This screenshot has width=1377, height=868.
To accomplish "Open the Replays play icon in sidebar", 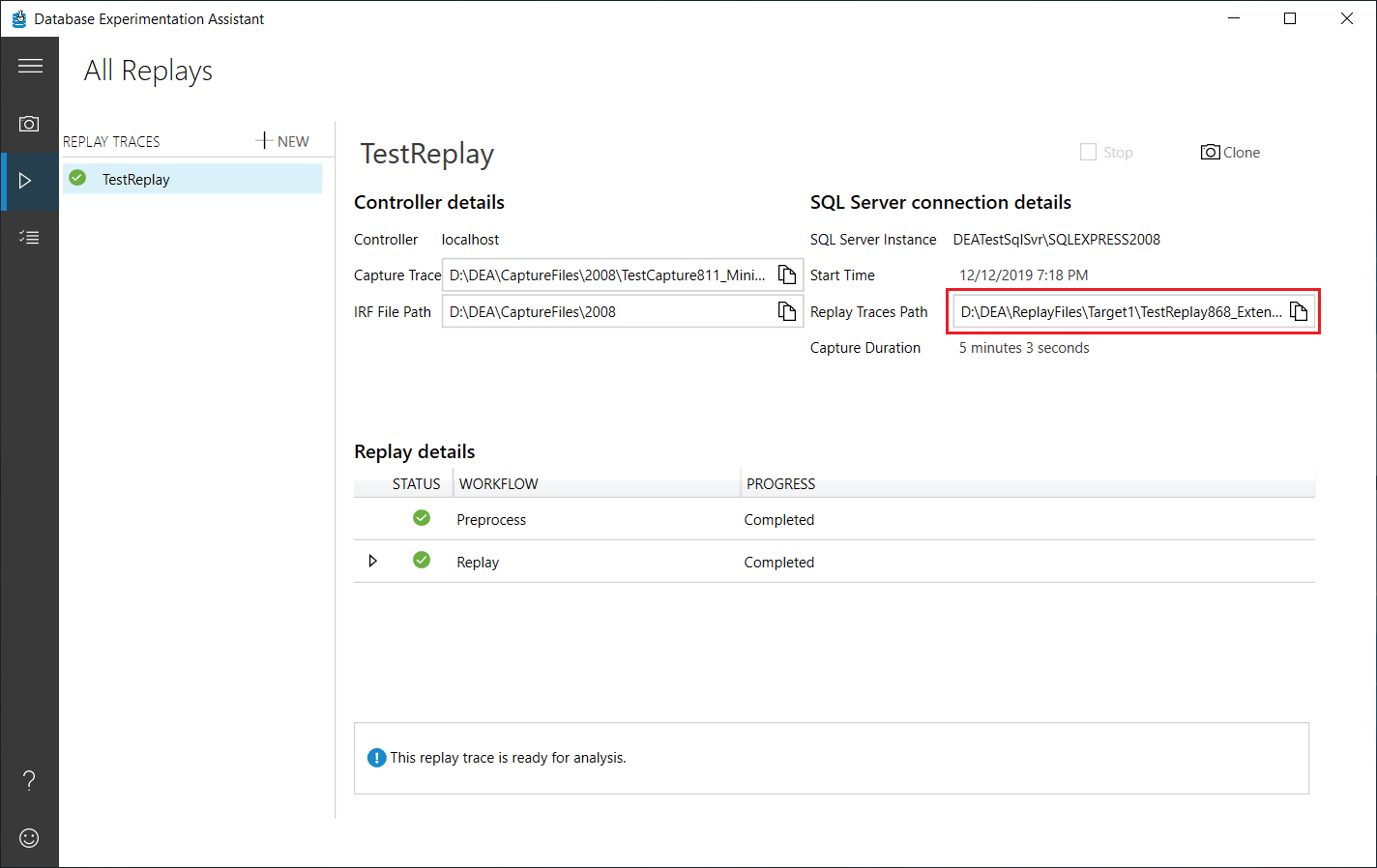I will [x=26, y=181].
